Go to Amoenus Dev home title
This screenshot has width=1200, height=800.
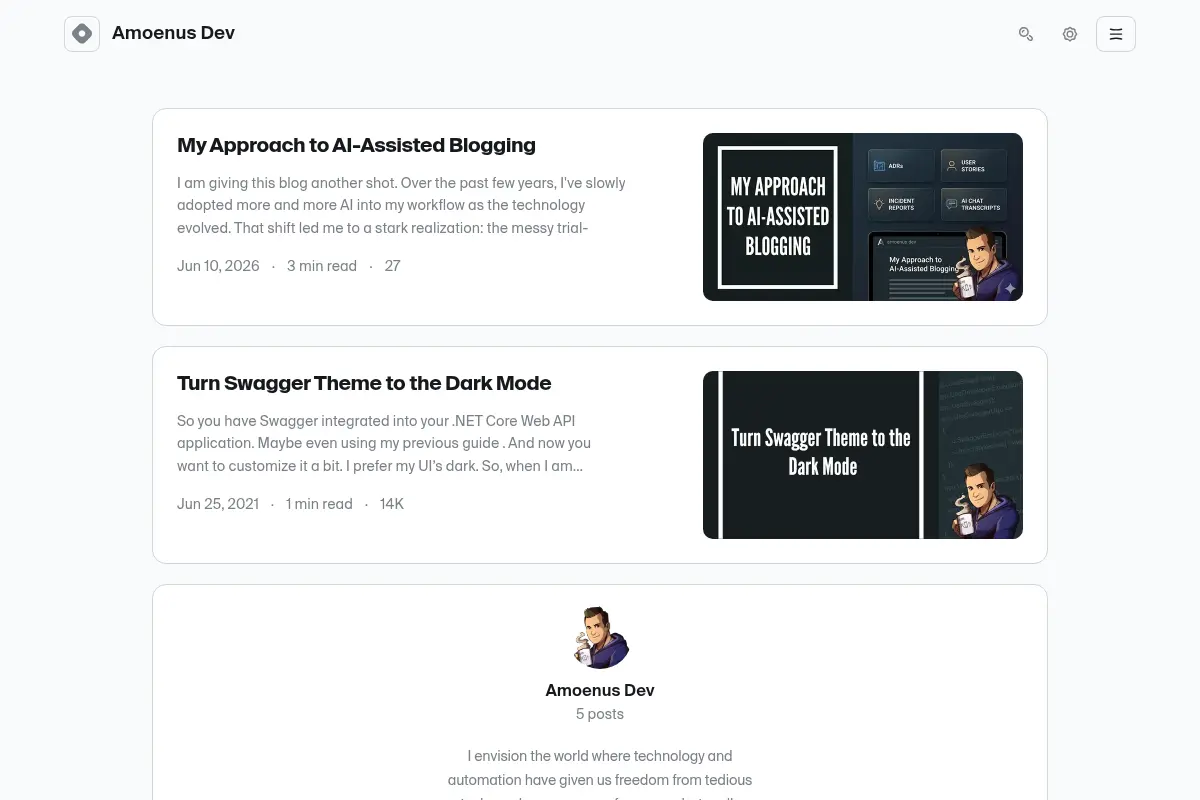[173, 33]
